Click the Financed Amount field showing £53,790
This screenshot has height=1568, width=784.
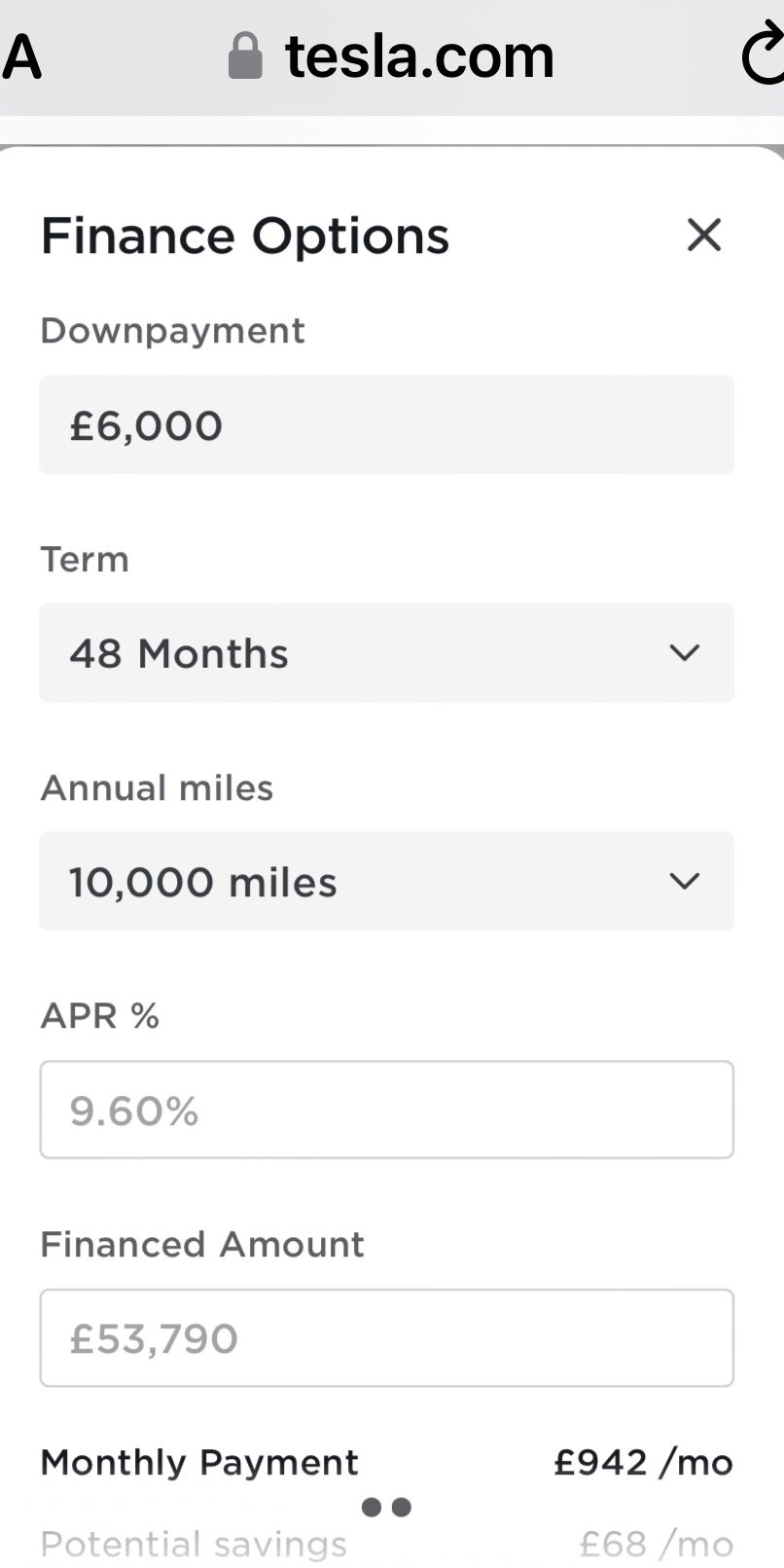386,1338
